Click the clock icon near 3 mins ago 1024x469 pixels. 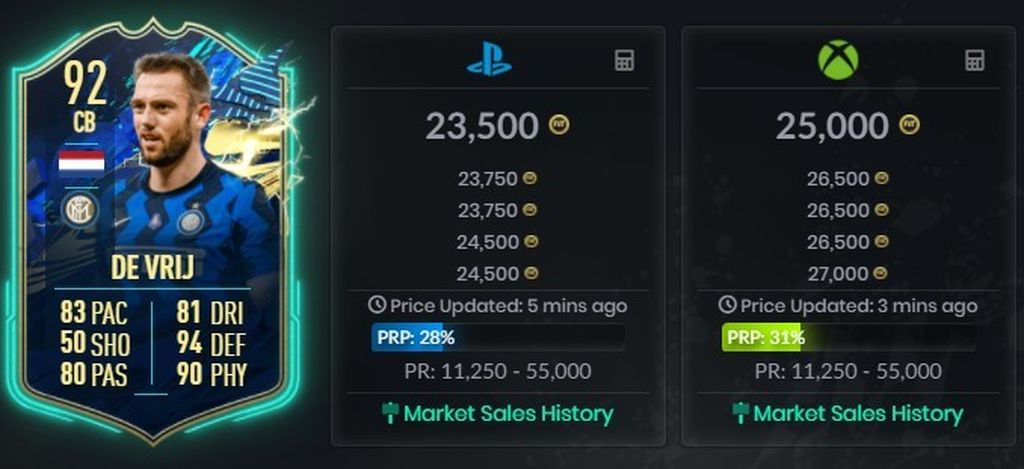pyautogui.click(x=727, y=304)
